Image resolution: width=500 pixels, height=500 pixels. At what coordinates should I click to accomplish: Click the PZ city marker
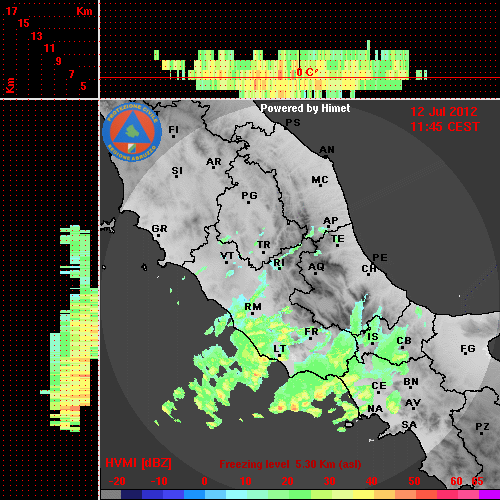pyautogui.click(x=482, y=427)
